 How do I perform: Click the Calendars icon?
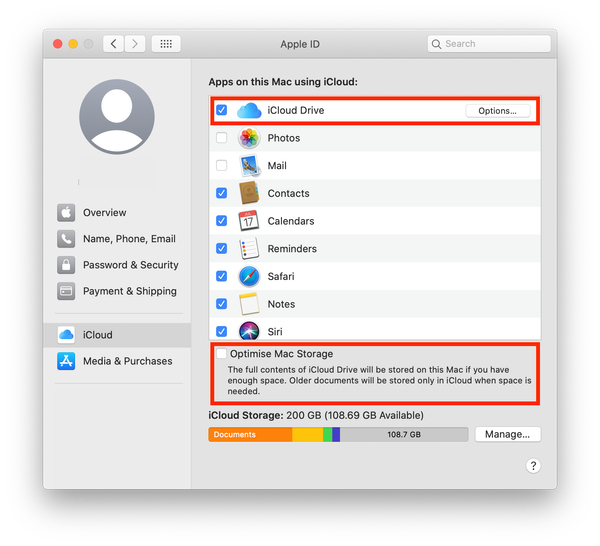(x=249, y=221)
